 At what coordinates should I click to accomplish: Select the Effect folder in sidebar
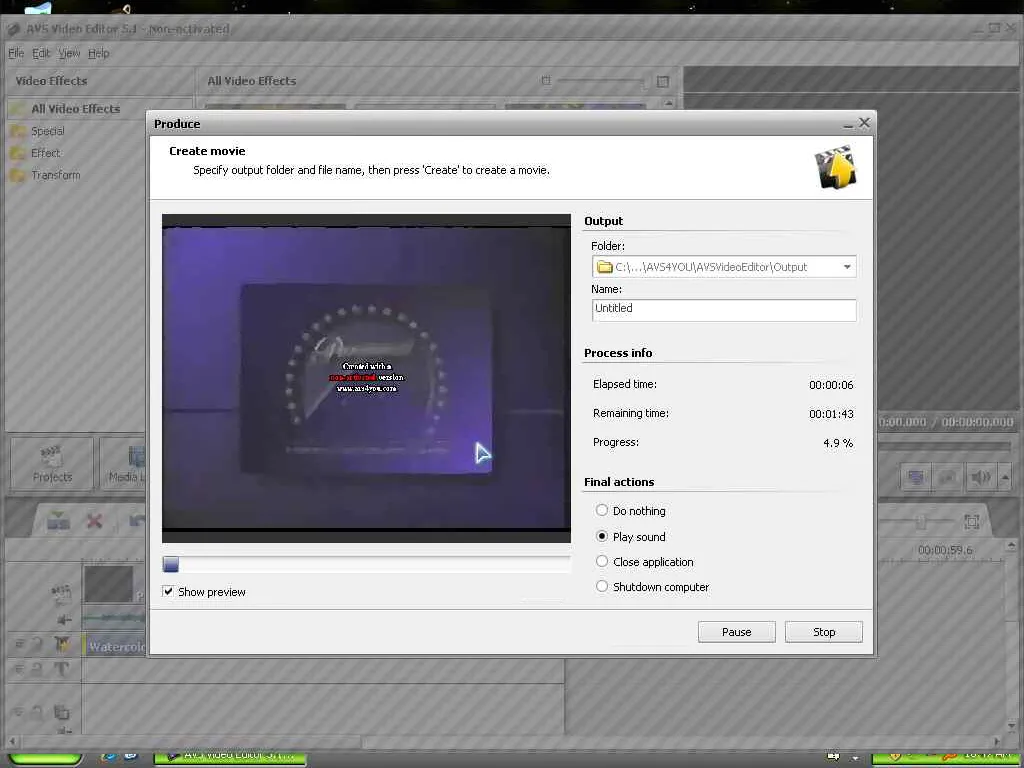tap(45, 153)
